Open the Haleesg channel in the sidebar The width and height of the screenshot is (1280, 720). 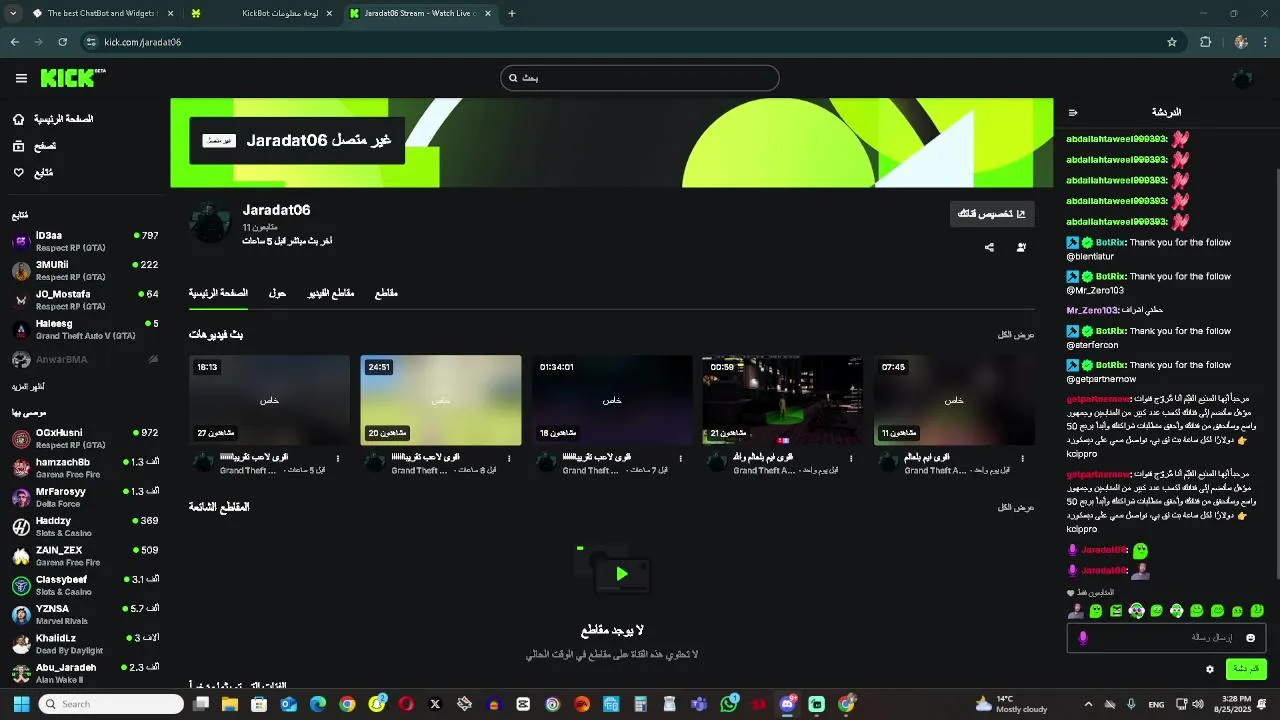pyautogui.click(x=85, y=329)
